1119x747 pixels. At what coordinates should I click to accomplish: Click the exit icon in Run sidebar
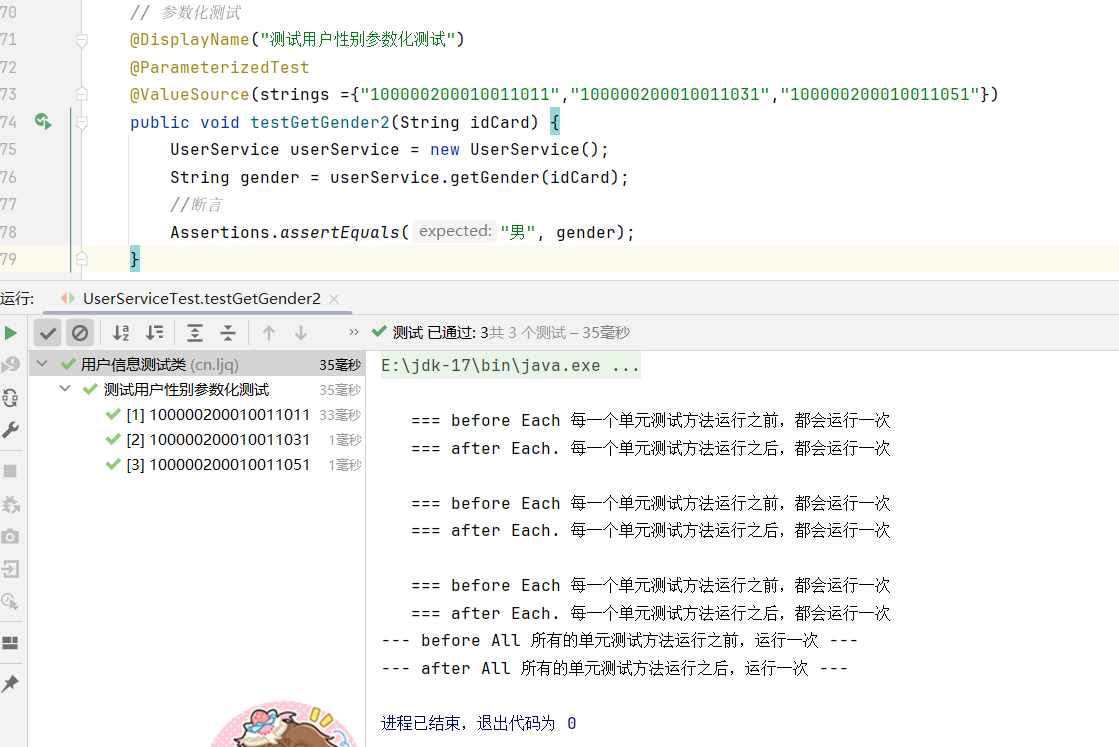point(10,569)
